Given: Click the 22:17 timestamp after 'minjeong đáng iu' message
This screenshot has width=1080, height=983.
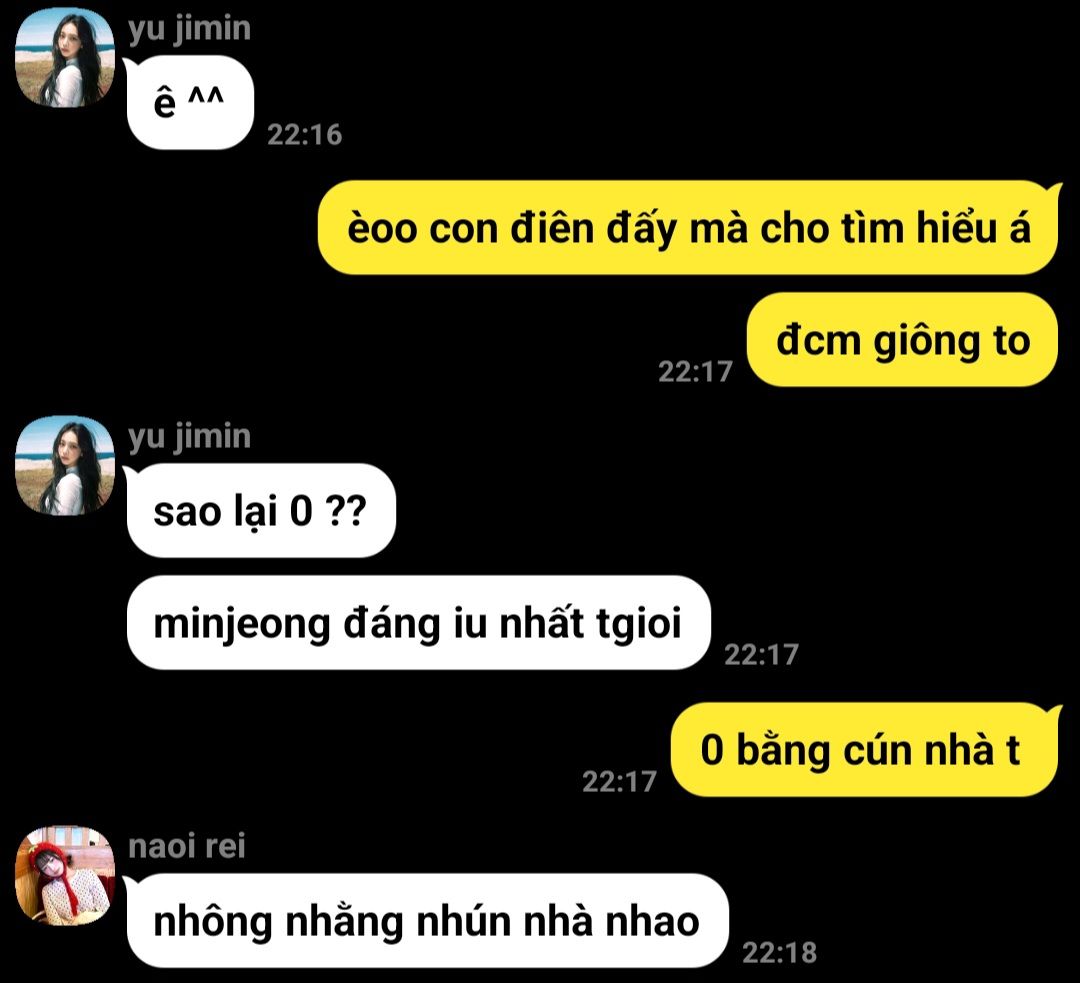Looking at the screenshot, I should coord(761,654).
